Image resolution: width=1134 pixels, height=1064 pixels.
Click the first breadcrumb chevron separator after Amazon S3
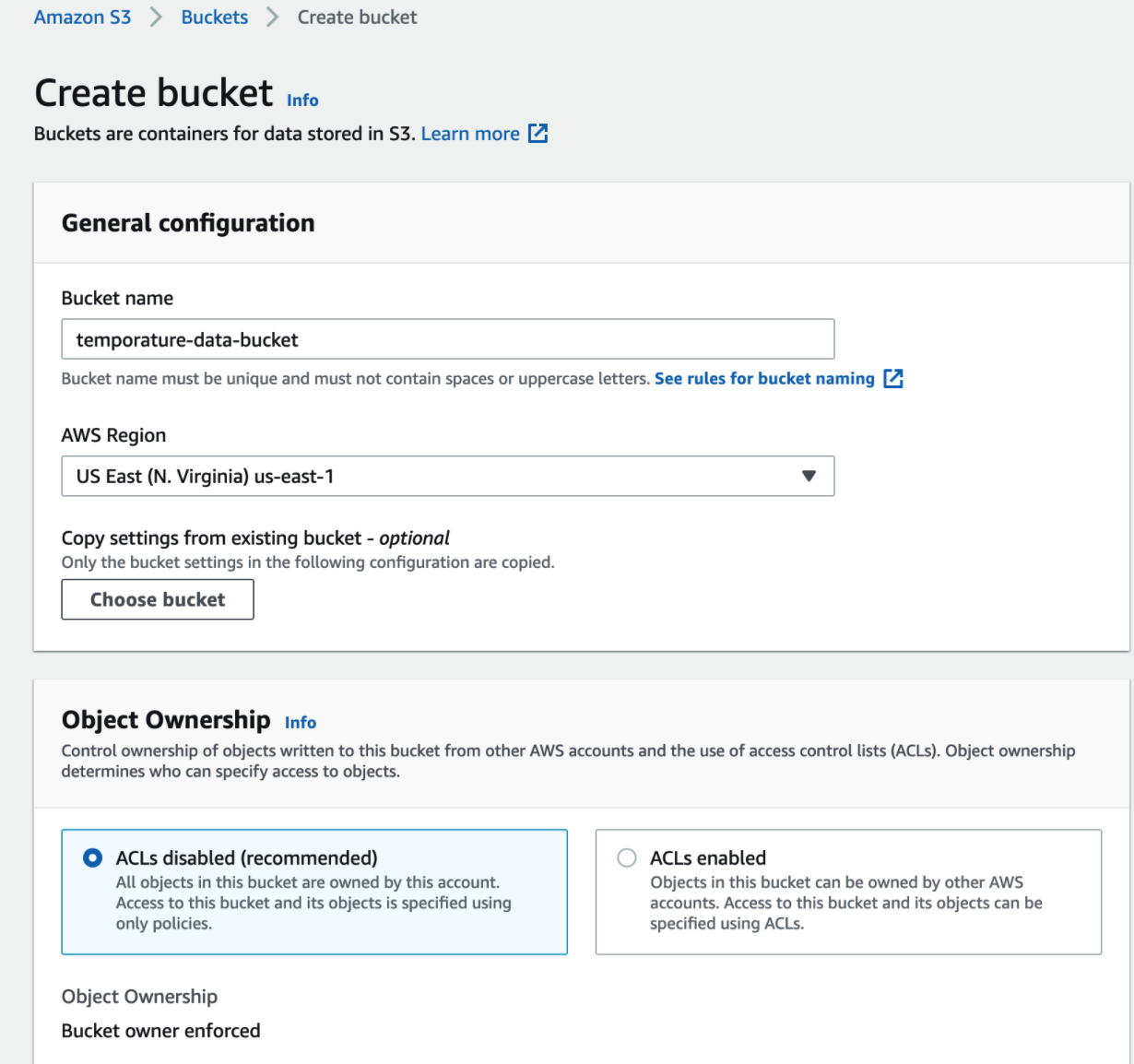(x=156, y=17)
